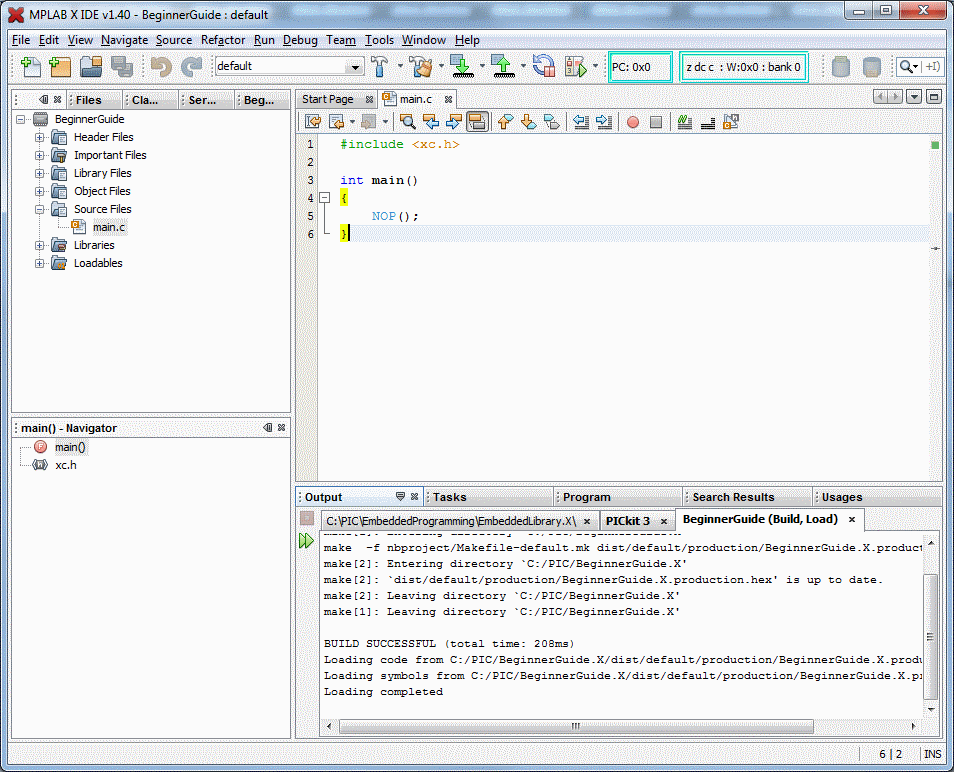Click the Find Selection magnifier icon
Image resolution: width=954 pixels, height=772 pixels.
[407, 122]
